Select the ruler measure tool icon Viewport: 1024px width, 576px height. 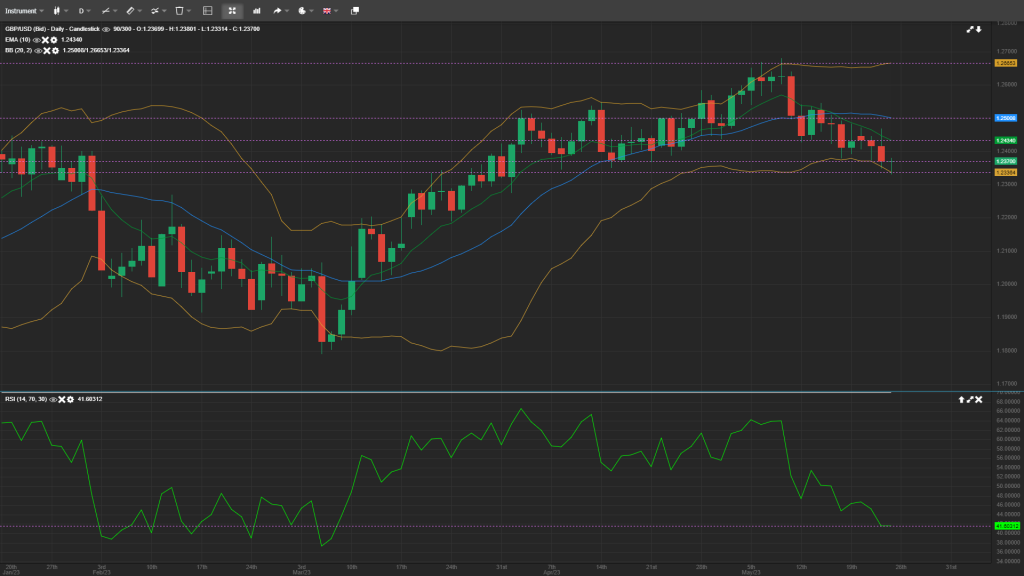pos(131,11)
